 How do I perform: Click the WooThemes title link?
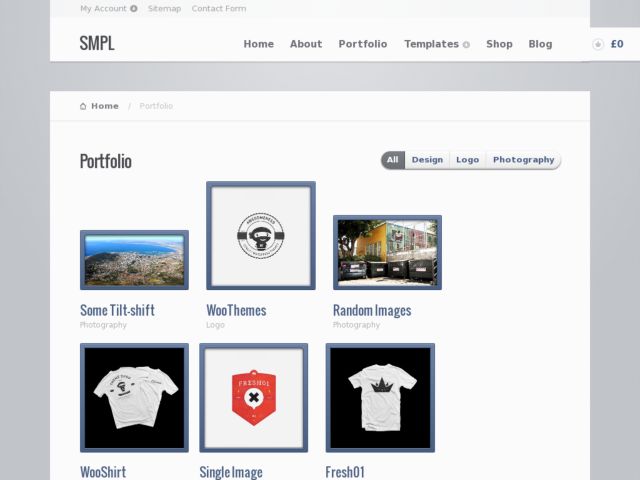click(x=236, y=311)
